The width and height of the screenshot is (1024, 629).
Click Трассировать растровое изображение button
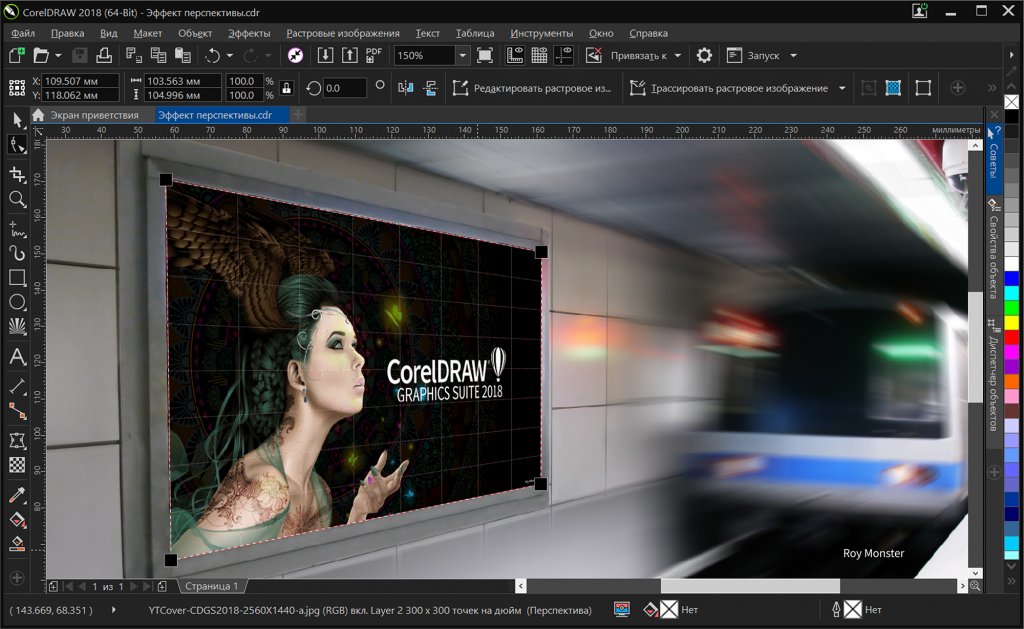coord(729,88)
